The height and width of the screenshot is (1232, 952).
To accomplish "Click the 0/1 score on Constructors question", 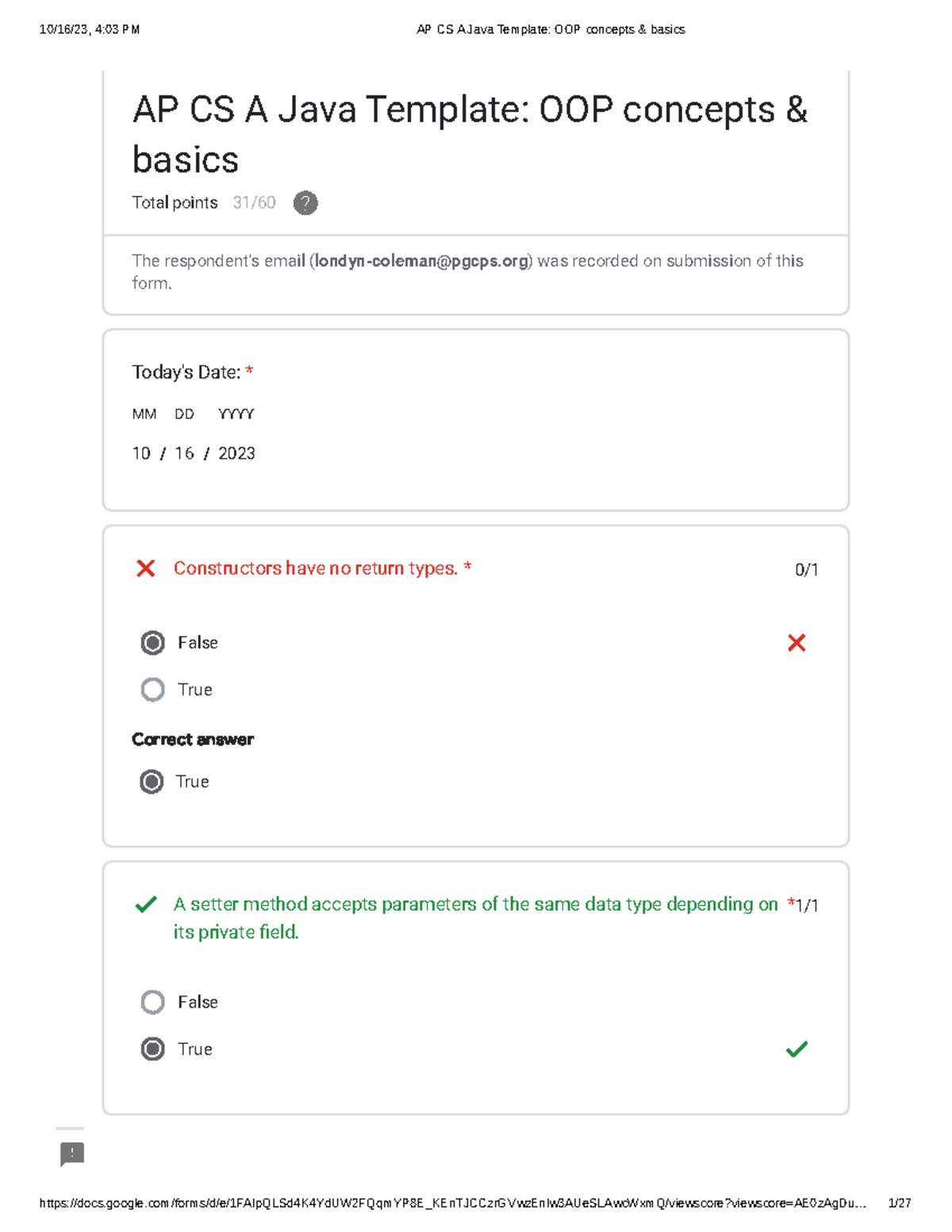I will click(x=806, y=570).
